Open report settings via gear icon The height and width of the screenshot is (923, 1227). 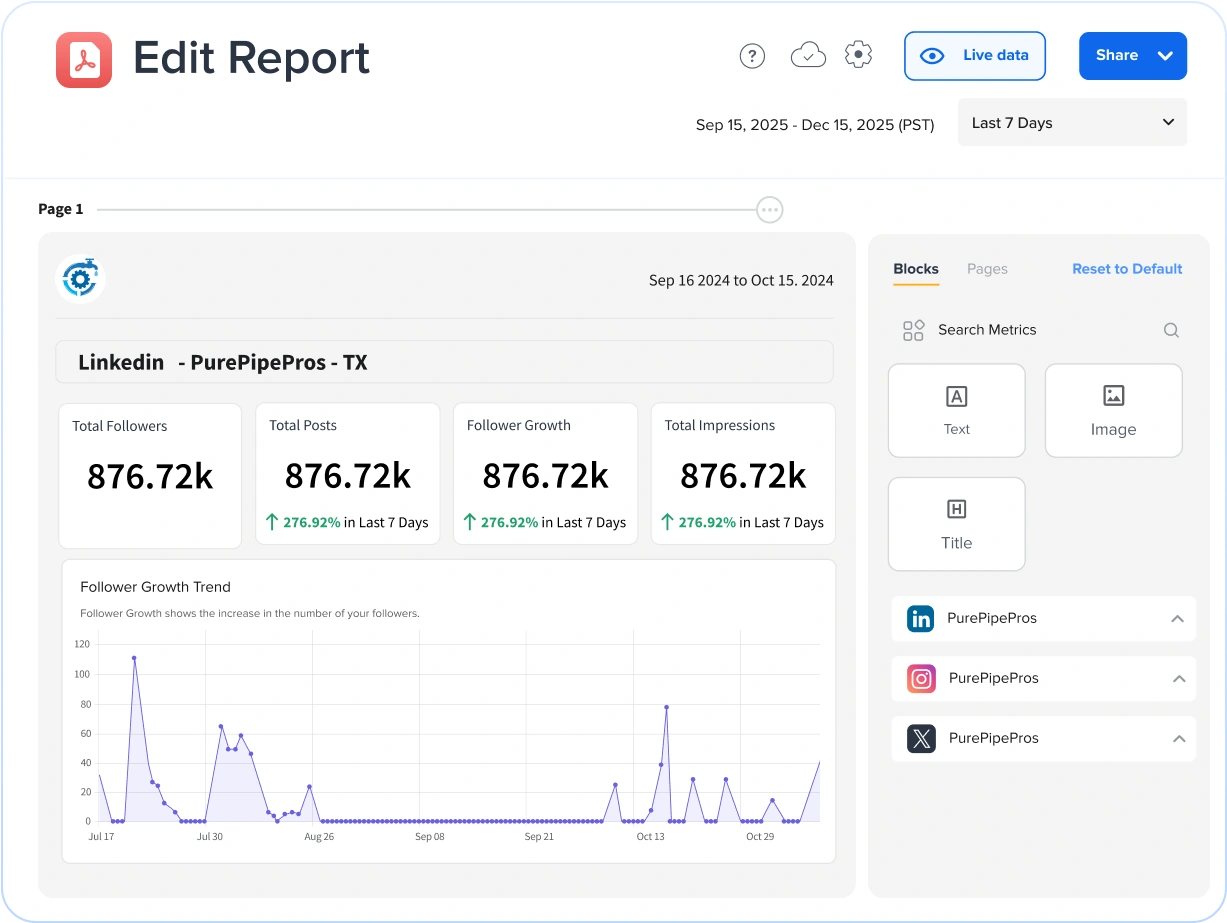[x=858, y=56]
